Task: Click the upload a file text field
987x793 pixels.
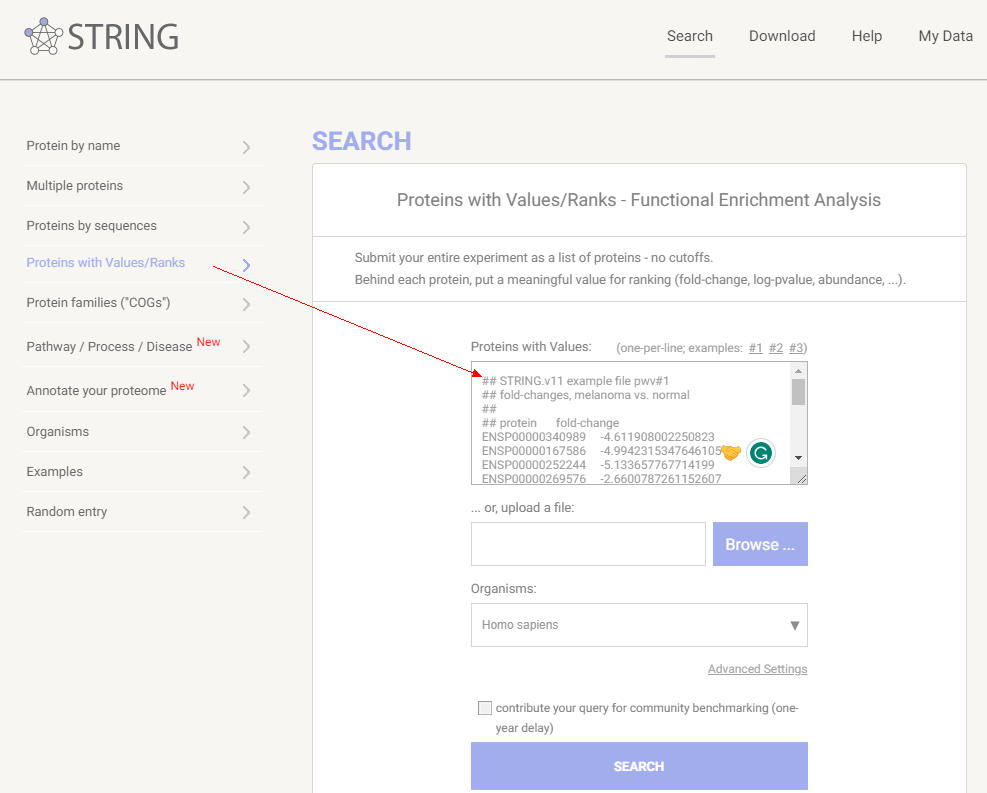Action: (x=588, y=544)
